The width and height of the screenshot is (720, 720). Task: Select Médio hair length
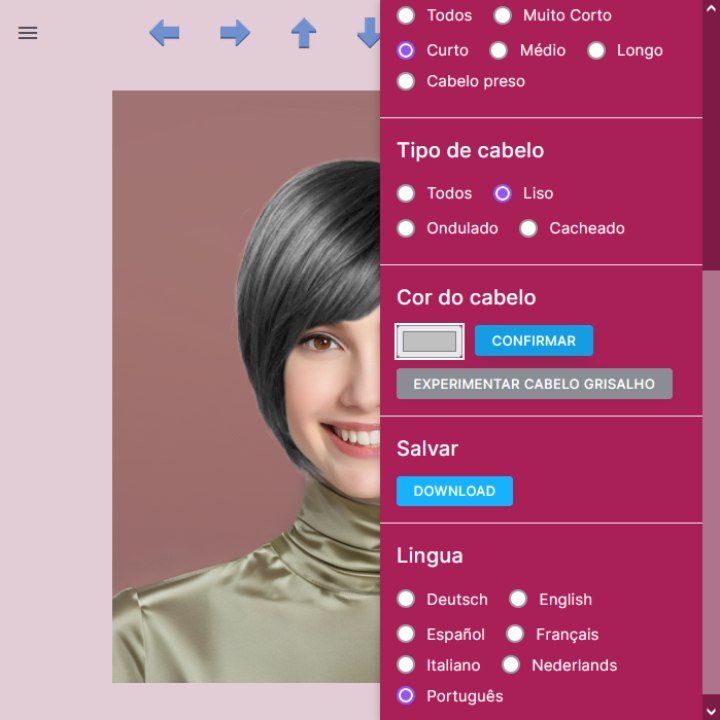(499, 50)
